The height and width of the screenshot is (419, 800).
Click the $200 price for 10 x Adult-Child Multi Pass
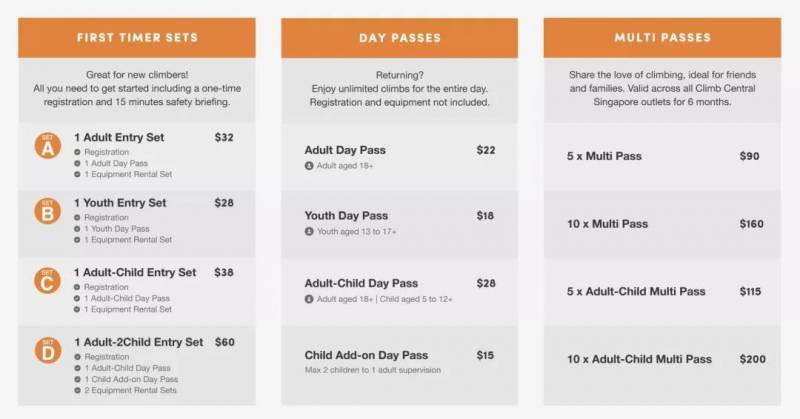(x=752, y=359)
